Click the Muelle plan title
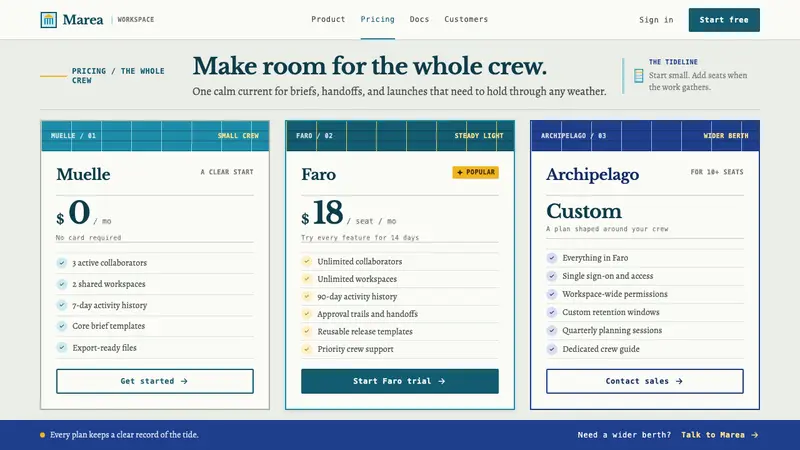 [x=83, y=174]
